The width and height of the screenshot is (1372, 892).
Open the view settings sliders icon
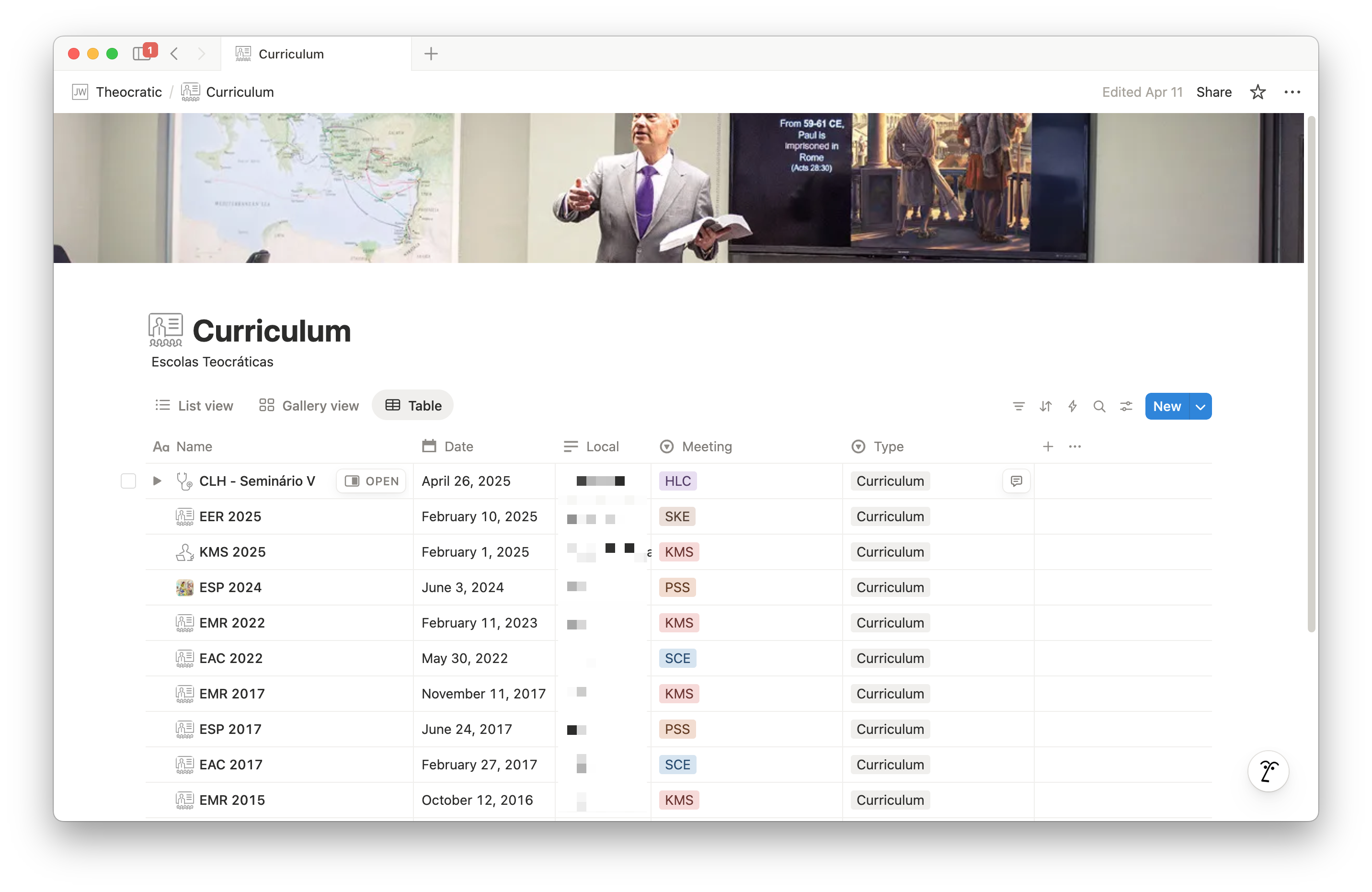pyautogui.click(x=1125, y=407)
